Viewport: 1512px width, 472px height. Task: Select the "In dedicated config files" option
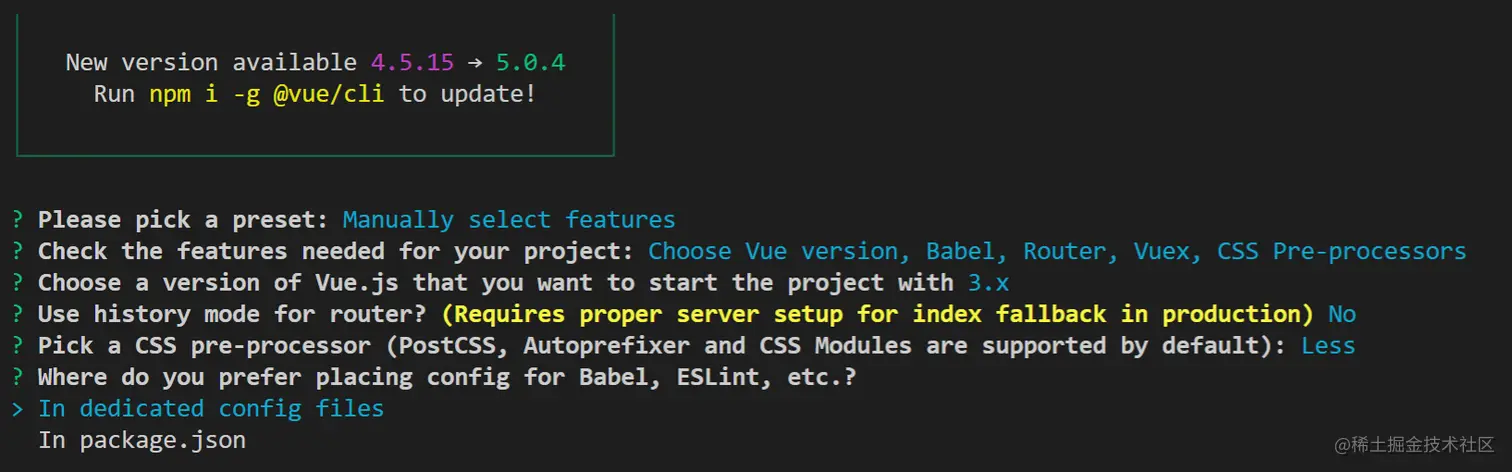[x=211, y=408]
